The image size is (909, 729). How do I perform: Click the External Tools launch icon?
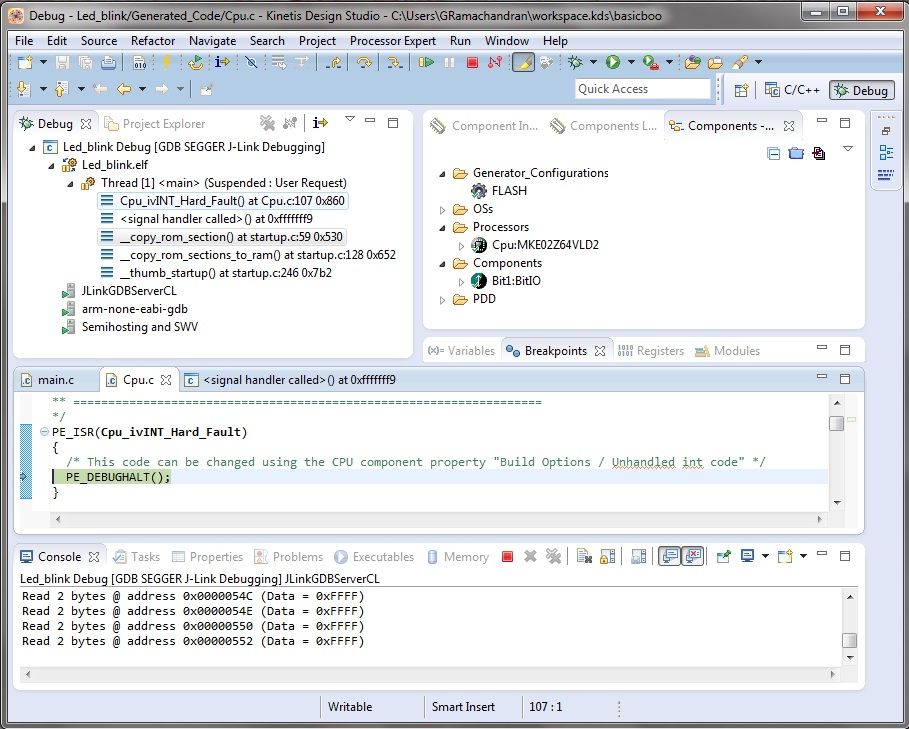click(651, 62)
